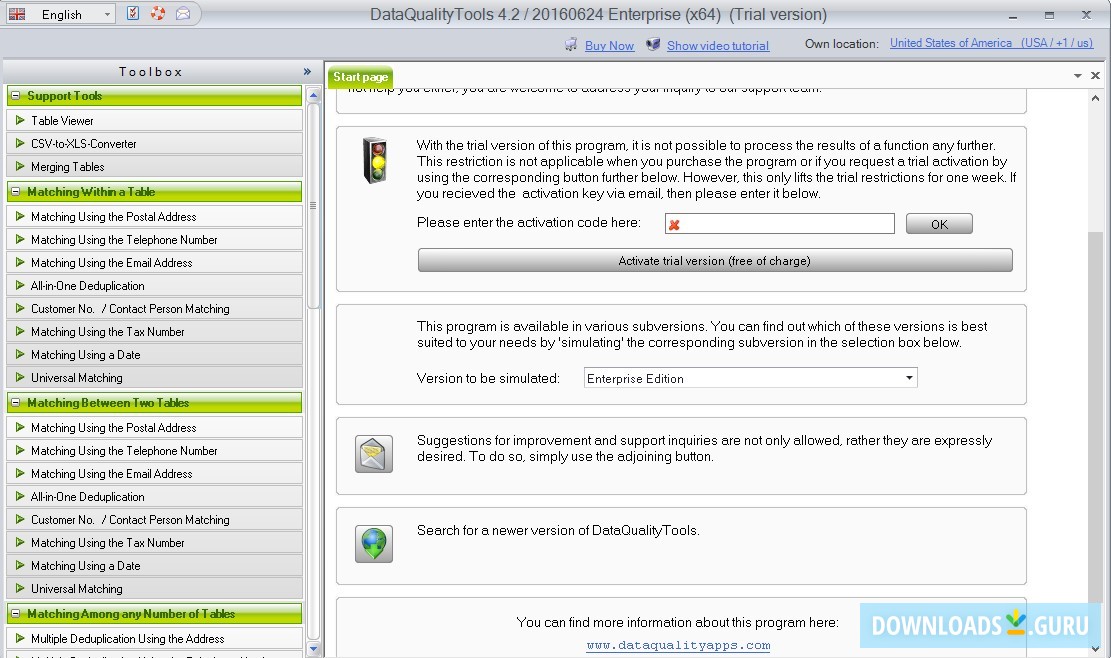
Task: Click the envelope support inquiry button
Action: [373, 454]
